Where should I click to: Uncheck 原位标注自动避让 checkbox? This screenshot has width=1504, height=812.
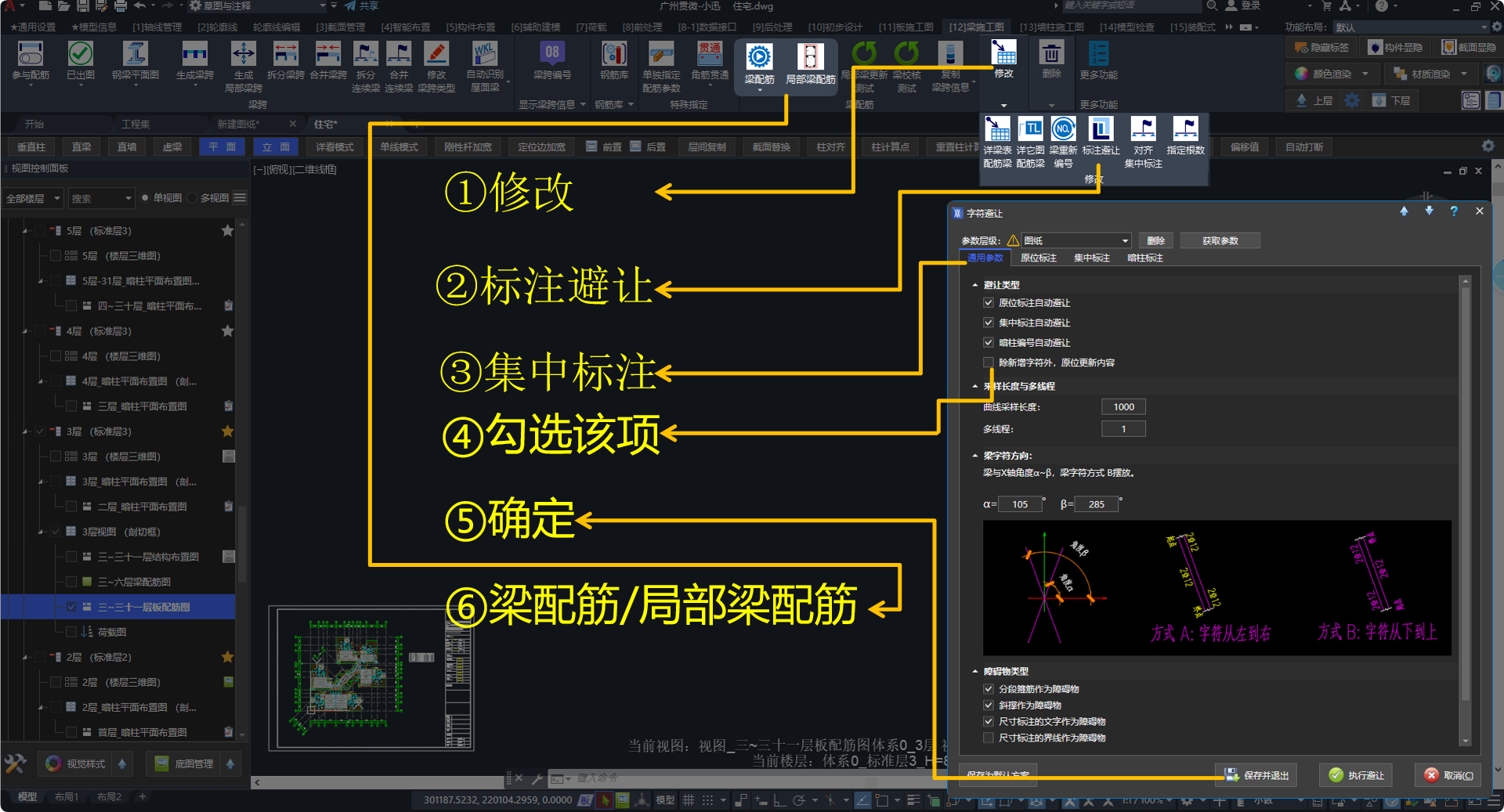click(x=989, y=303)
